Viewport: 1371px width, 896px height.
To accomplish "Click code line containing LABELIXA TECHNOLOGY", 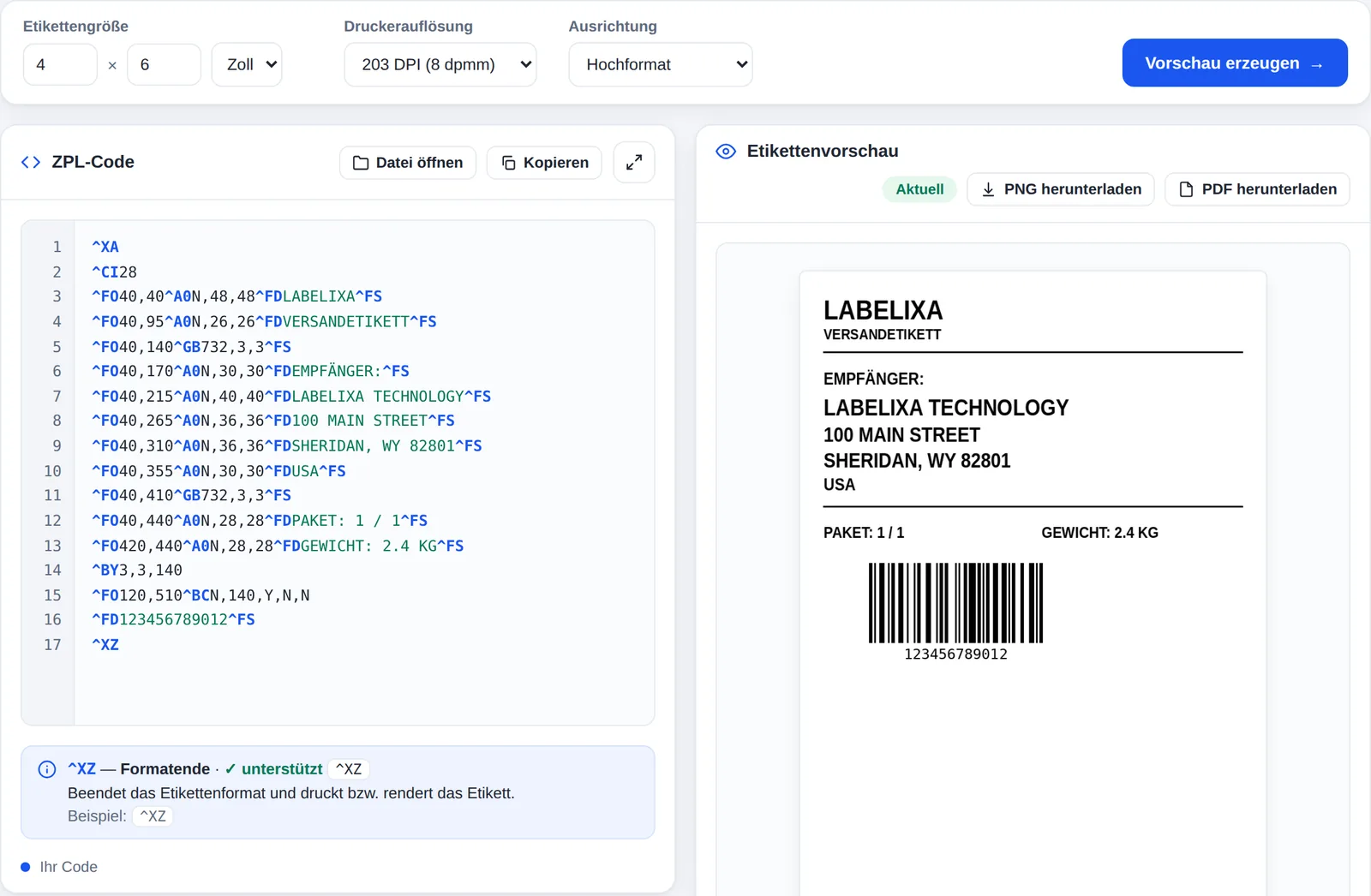I will [291, 397].
